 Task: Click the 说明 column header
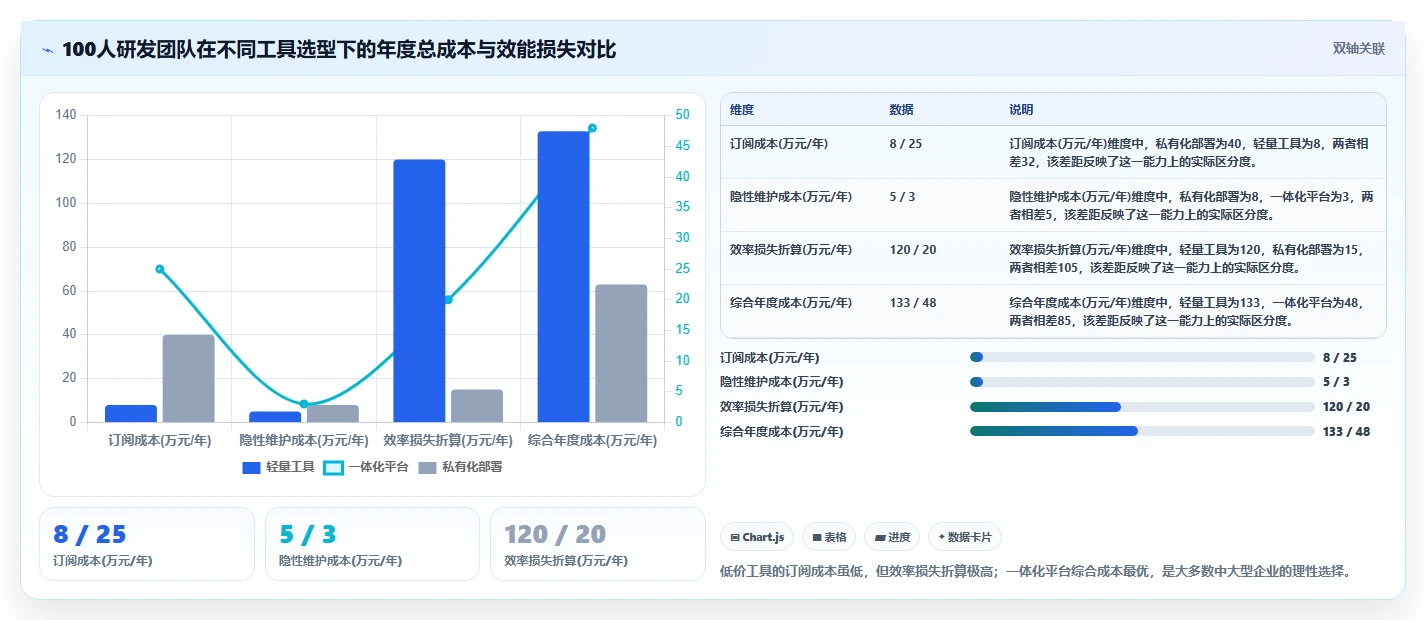(1021, 109)
